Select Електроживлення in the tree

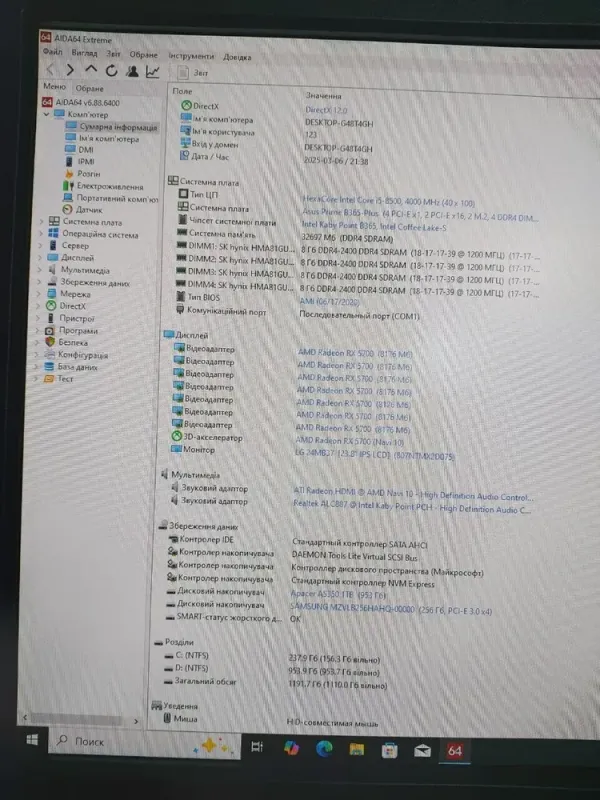coord(109,186)
